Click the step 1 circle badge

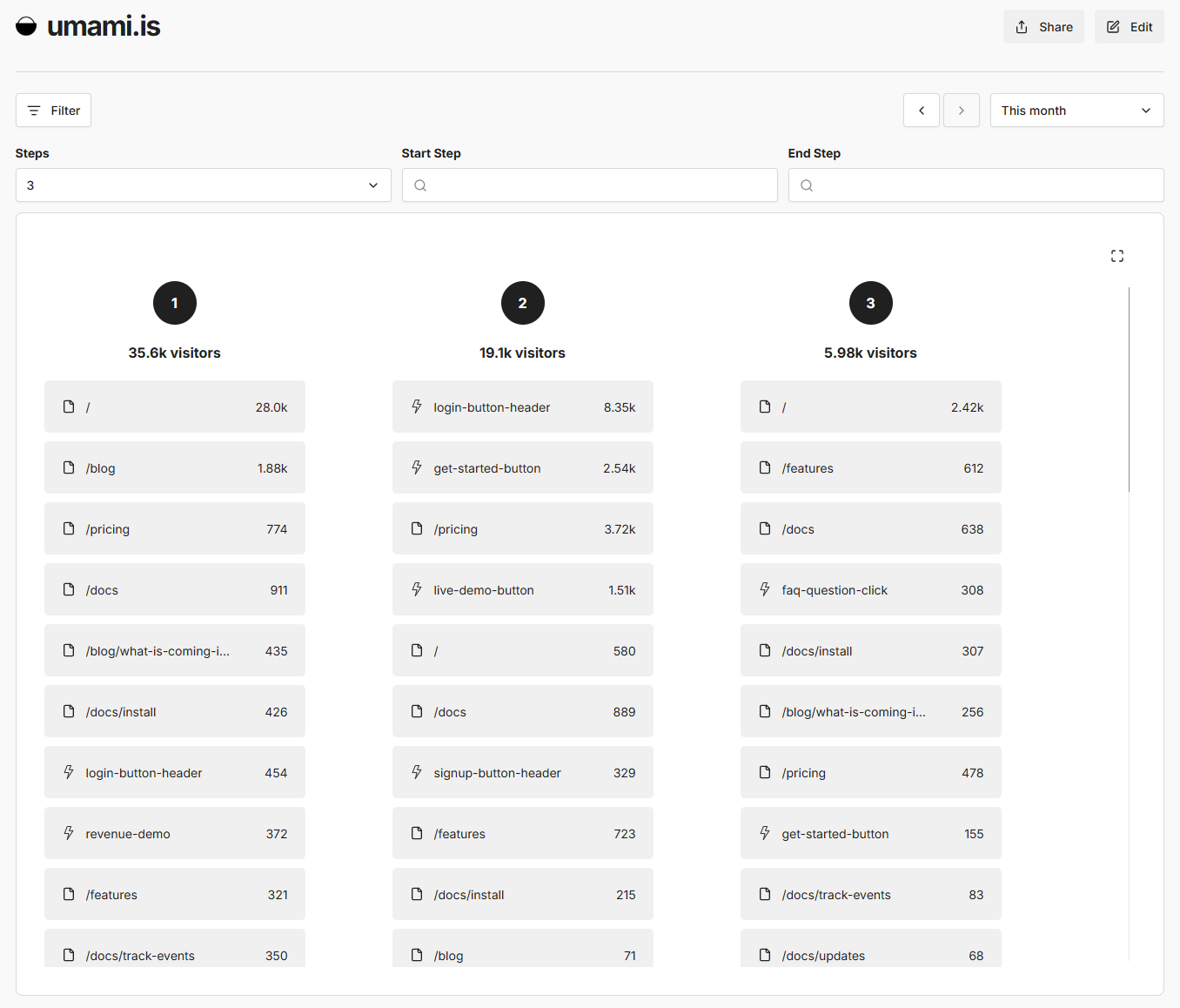pos(175,303)
